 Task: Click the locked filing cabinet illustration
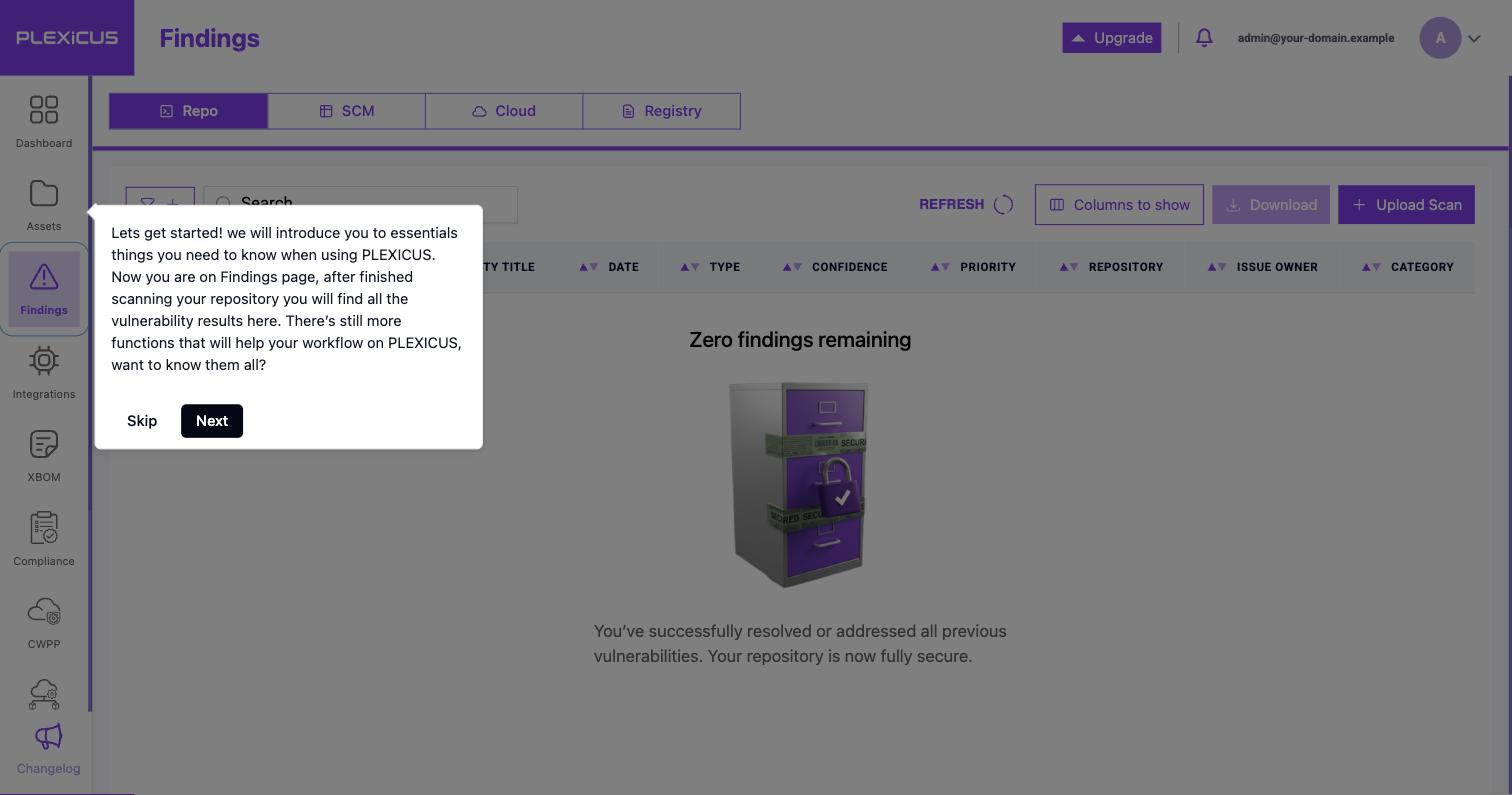coord(798,484)
